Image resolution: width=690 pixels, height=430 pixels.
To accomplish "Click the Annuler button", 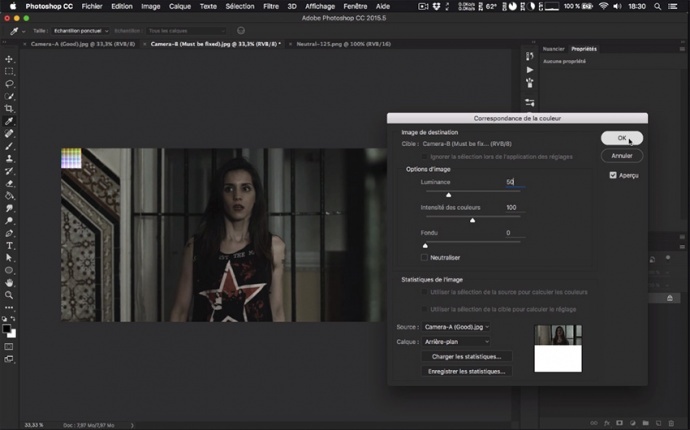I will 622,156.
